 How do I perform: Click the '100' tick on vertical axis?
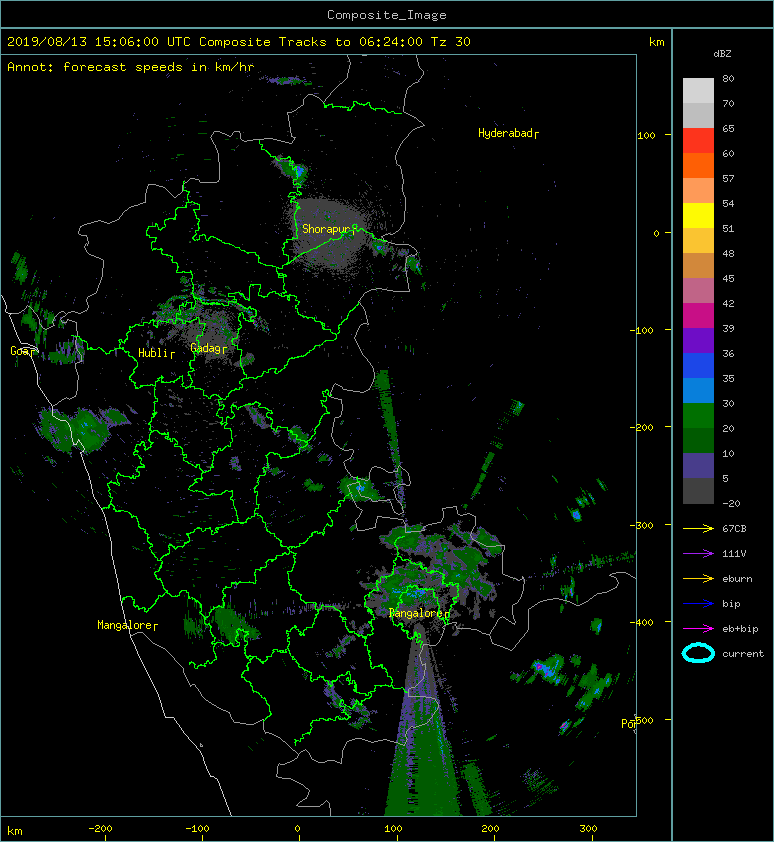[x=646, y=135]
